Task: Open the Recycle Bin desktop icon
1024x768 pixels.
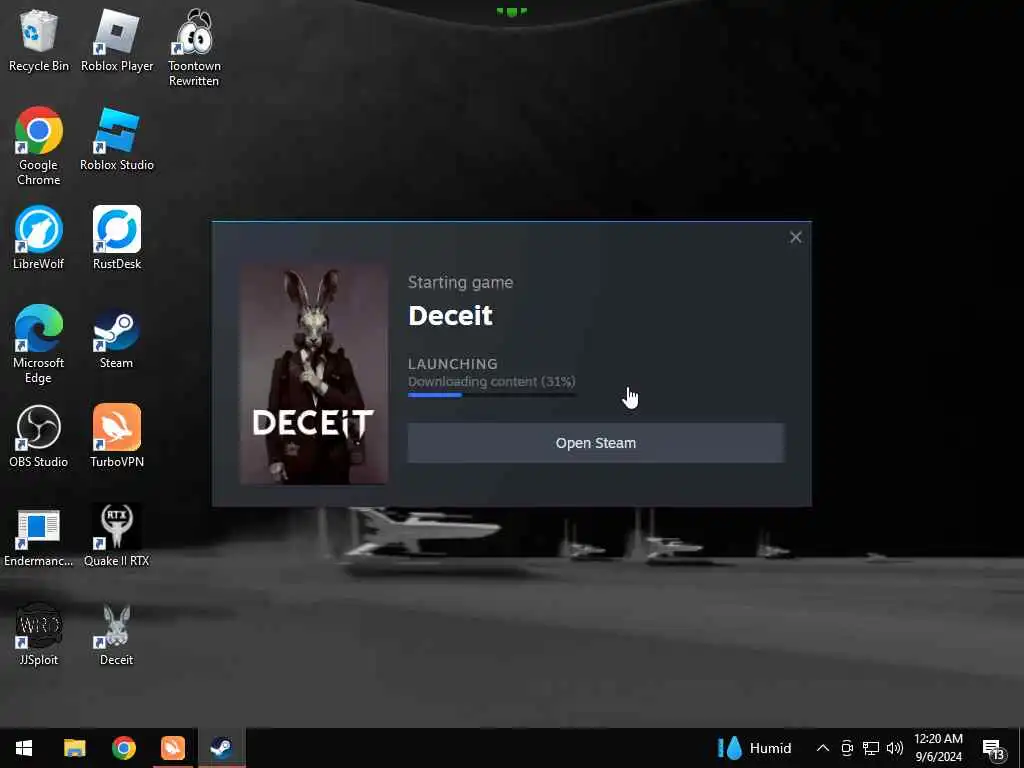Action: (x=39, y=40)
